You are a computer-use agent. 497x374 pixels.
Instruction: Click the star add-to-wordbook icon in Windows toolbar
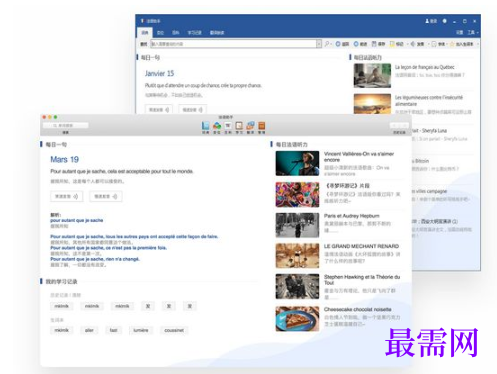(x=452, y=44)
